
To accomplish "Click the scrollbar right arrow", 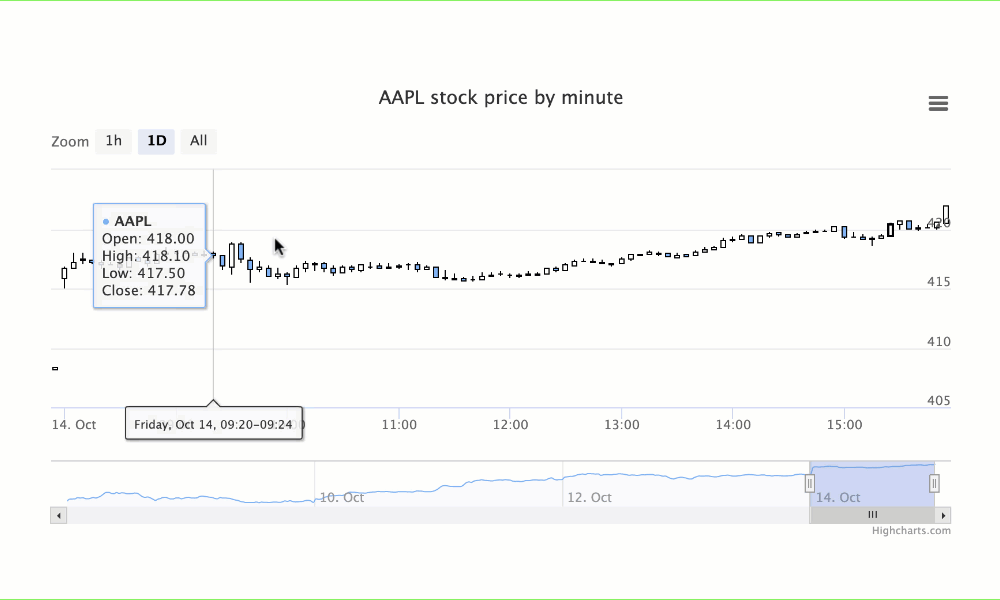I will [943, 515].
